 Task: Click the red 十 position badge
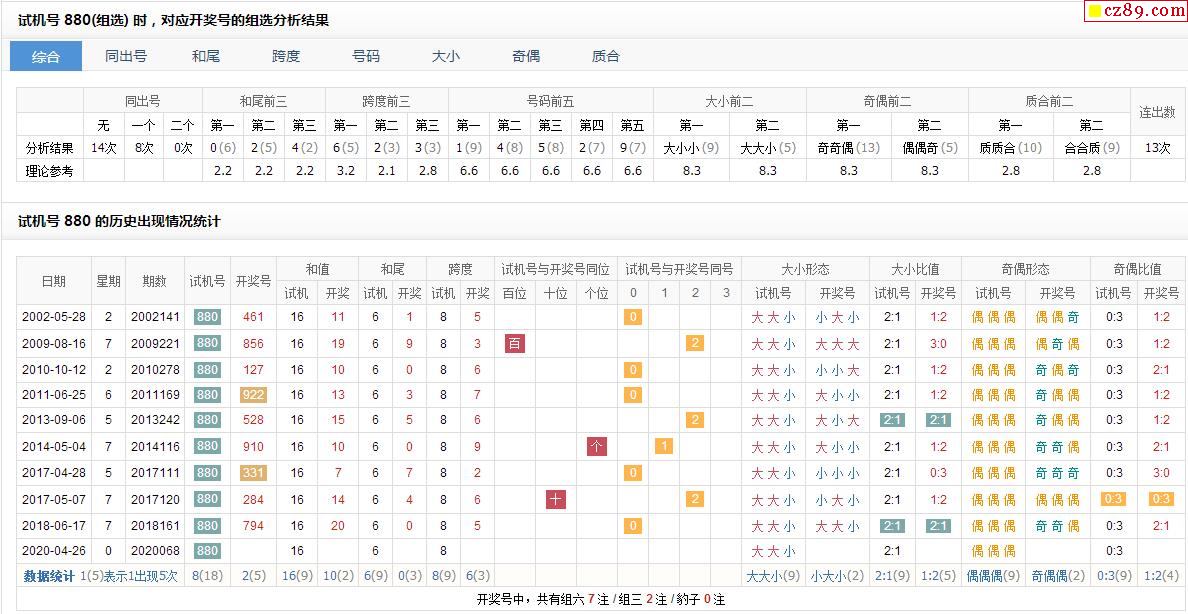click(556, 499)
